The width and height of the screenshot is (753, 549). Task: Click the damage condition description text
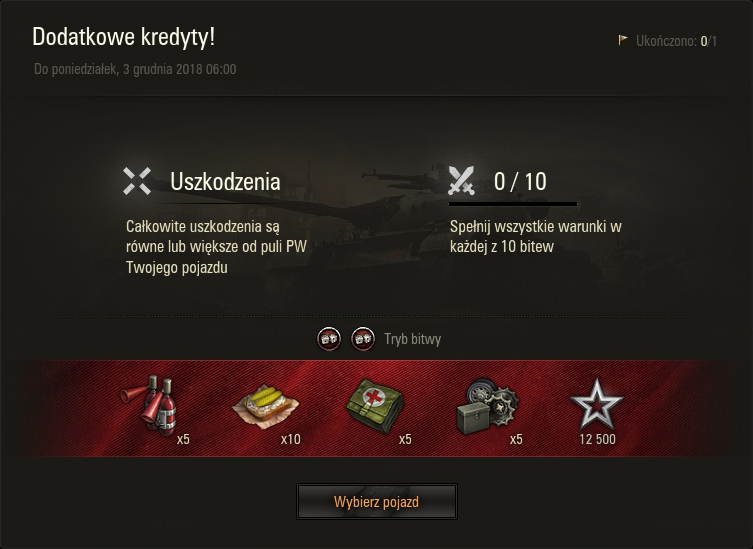(216, 247)
